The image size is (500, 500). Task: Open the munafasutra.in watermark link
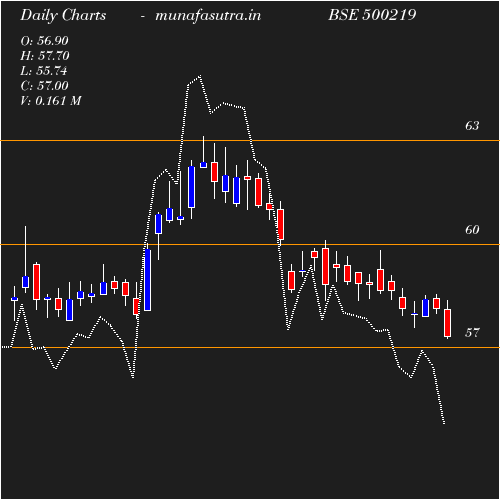(x=208, y=16)
